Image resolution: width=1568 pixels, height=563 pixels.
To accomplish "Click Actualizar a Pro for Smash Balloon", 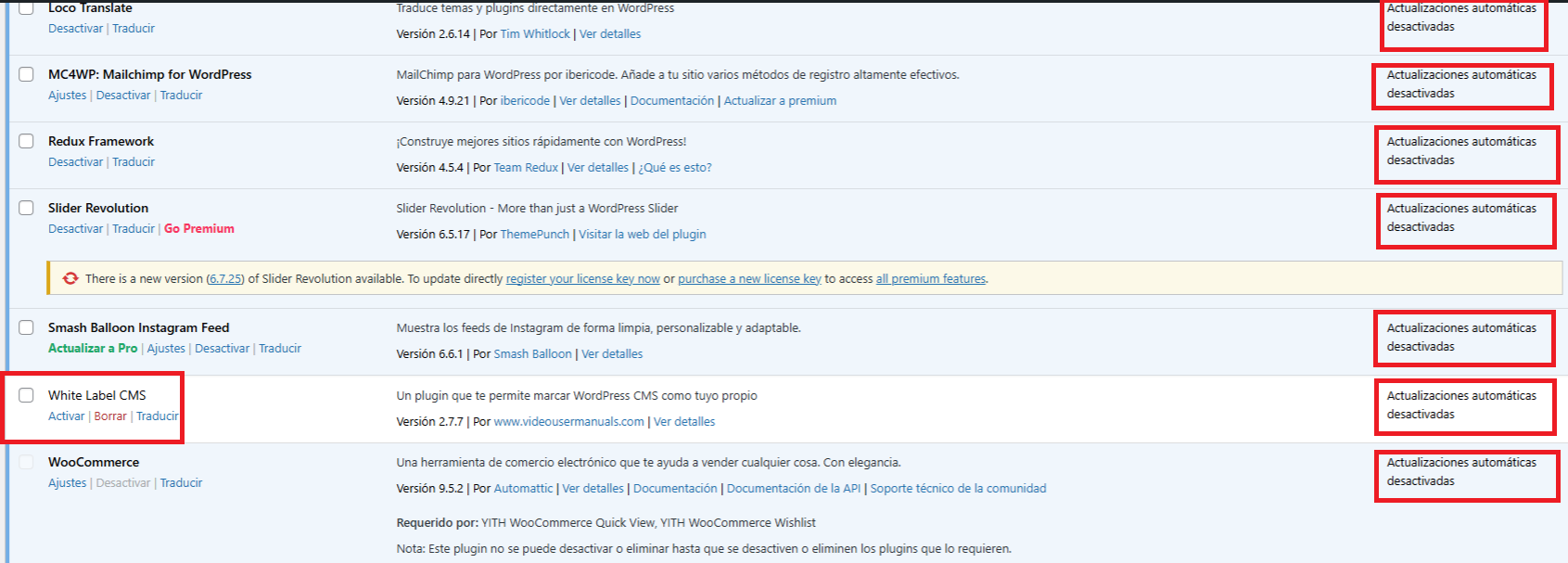I will (x=93, y=349).
